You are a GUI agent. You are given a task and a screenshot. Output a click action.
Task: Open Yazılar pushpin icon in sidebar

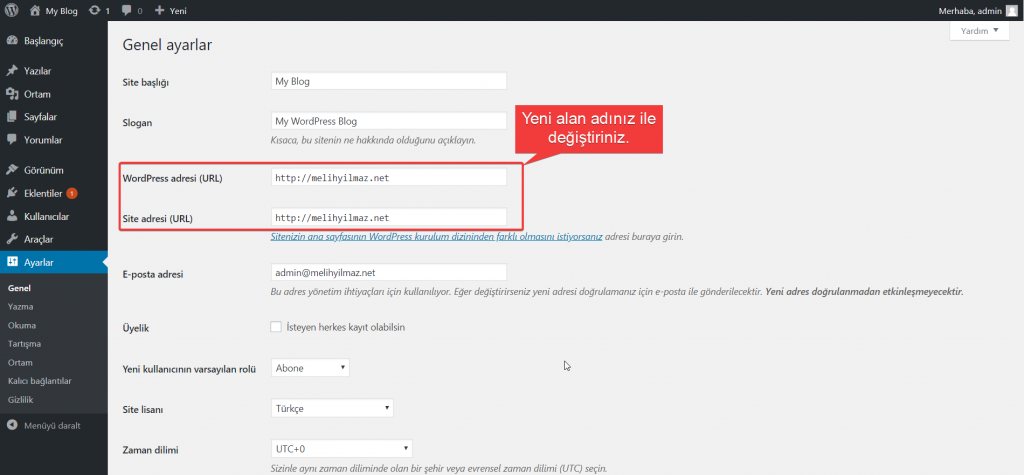click(12, 71)
